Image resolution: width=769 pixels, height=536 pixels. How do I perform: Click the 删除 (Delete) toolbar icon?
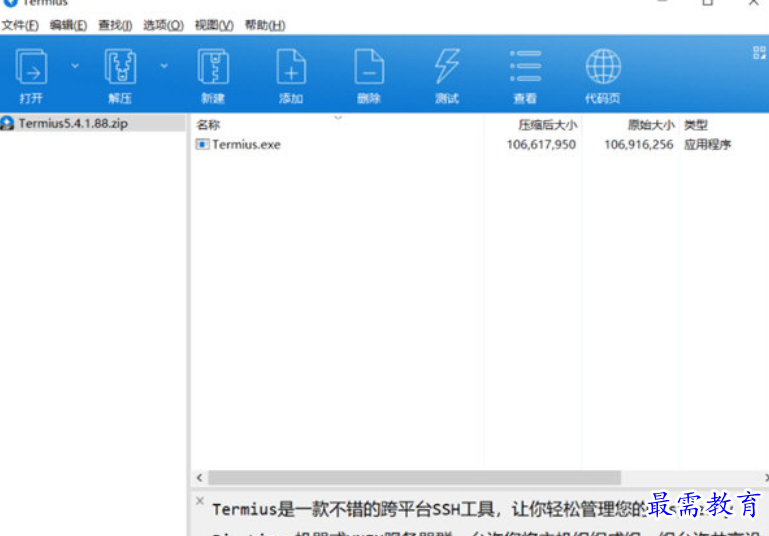coord(369,68)
